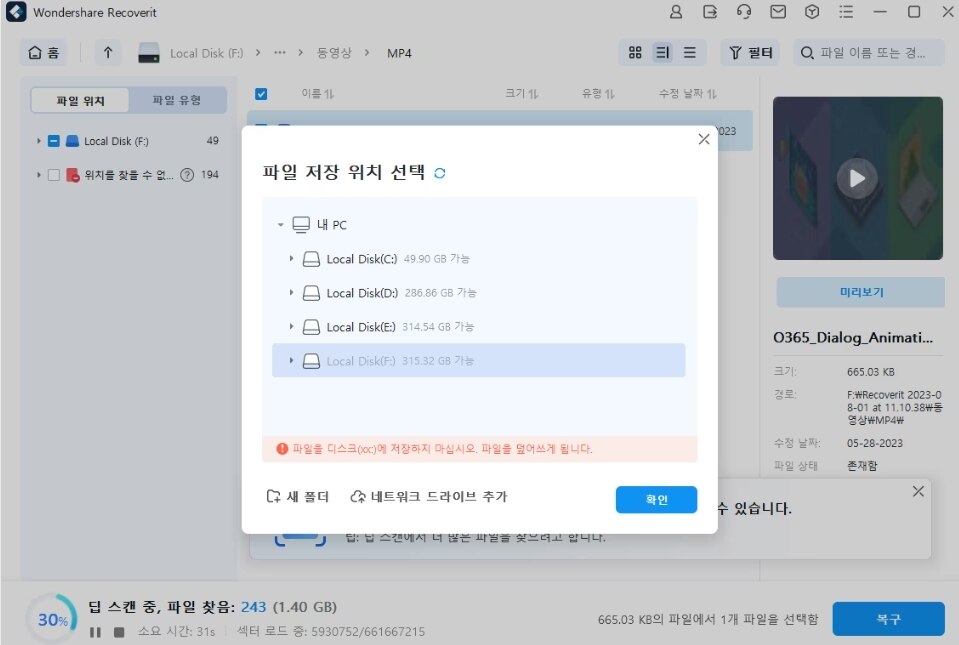Pause the deep scan
Screen dimensions: 959x645
pyautogui.click(x=95, y=632)
